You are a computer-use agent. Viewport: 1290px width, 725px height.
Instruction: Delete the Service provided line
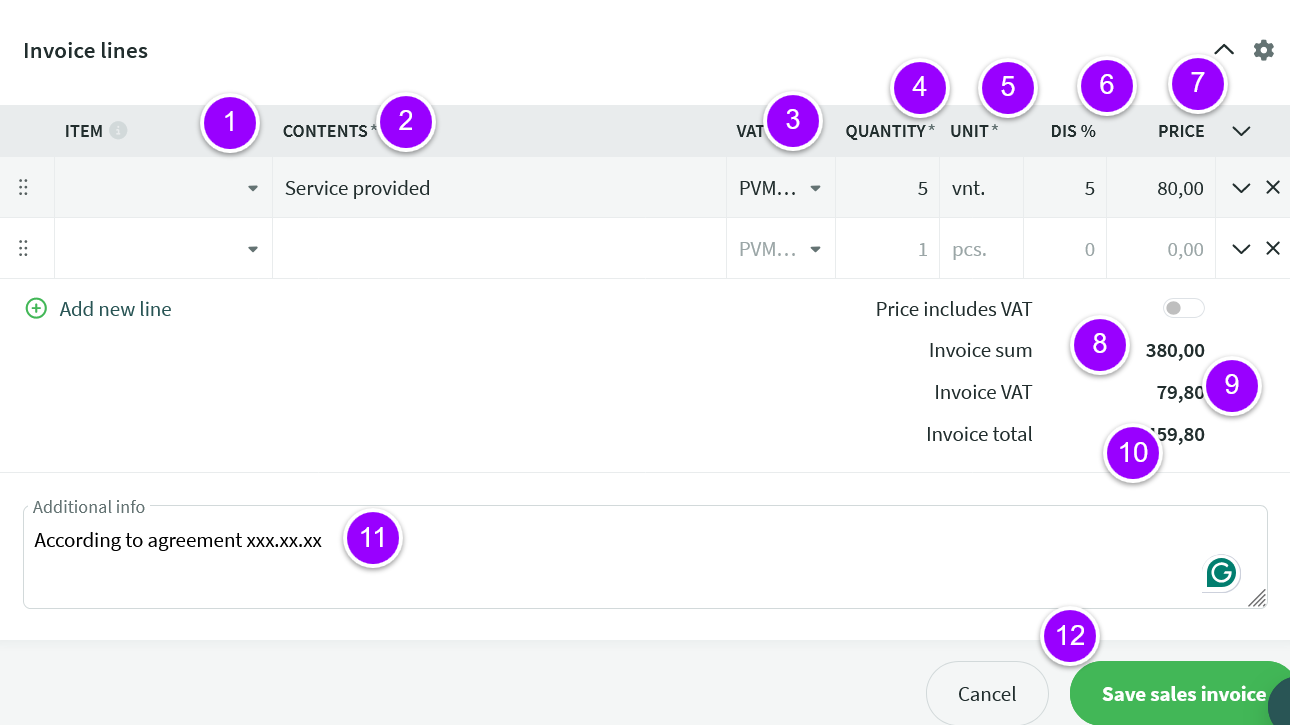1273,188
